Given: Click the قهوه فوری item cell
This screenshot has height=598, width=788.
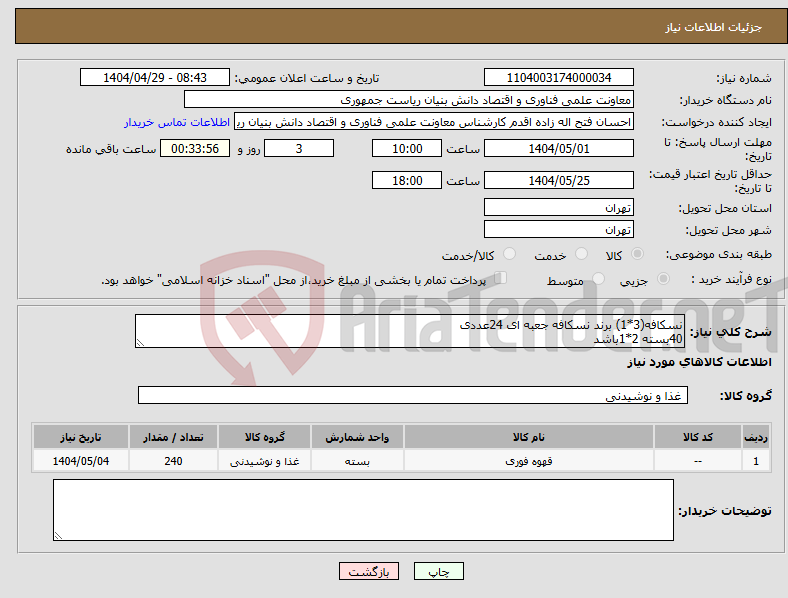Looking at the screenshot, I should (x=529, y=461).
